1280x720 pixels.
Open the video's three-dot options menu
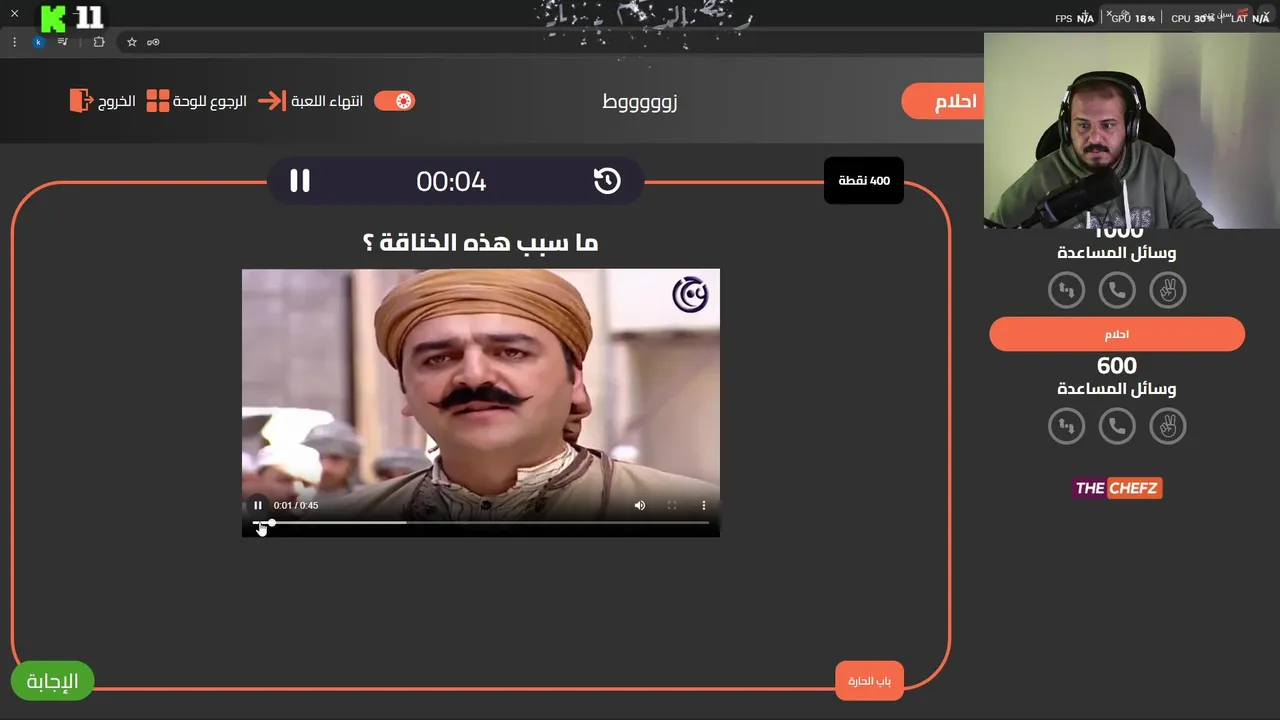[x=704, y=505]
